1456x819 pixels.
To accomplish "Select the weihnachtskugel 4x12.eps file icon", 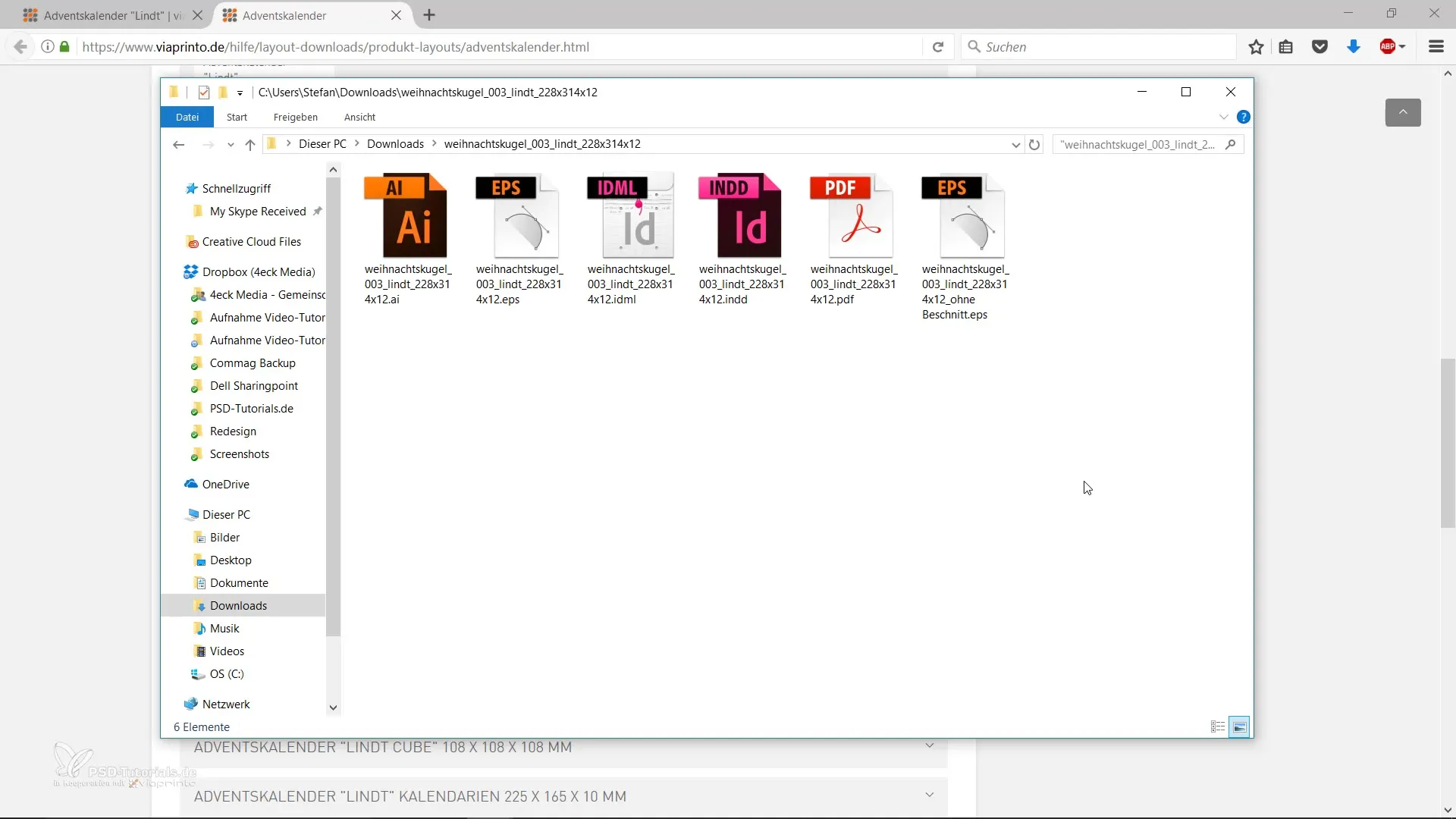I will pos(518,216).
